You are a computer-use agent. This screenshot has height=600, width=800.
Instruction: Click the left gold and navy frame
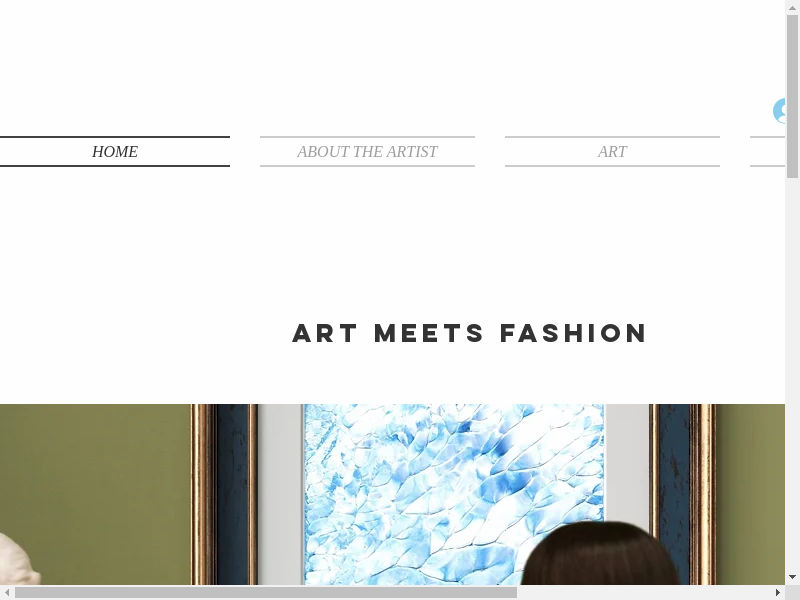[224, 494]
